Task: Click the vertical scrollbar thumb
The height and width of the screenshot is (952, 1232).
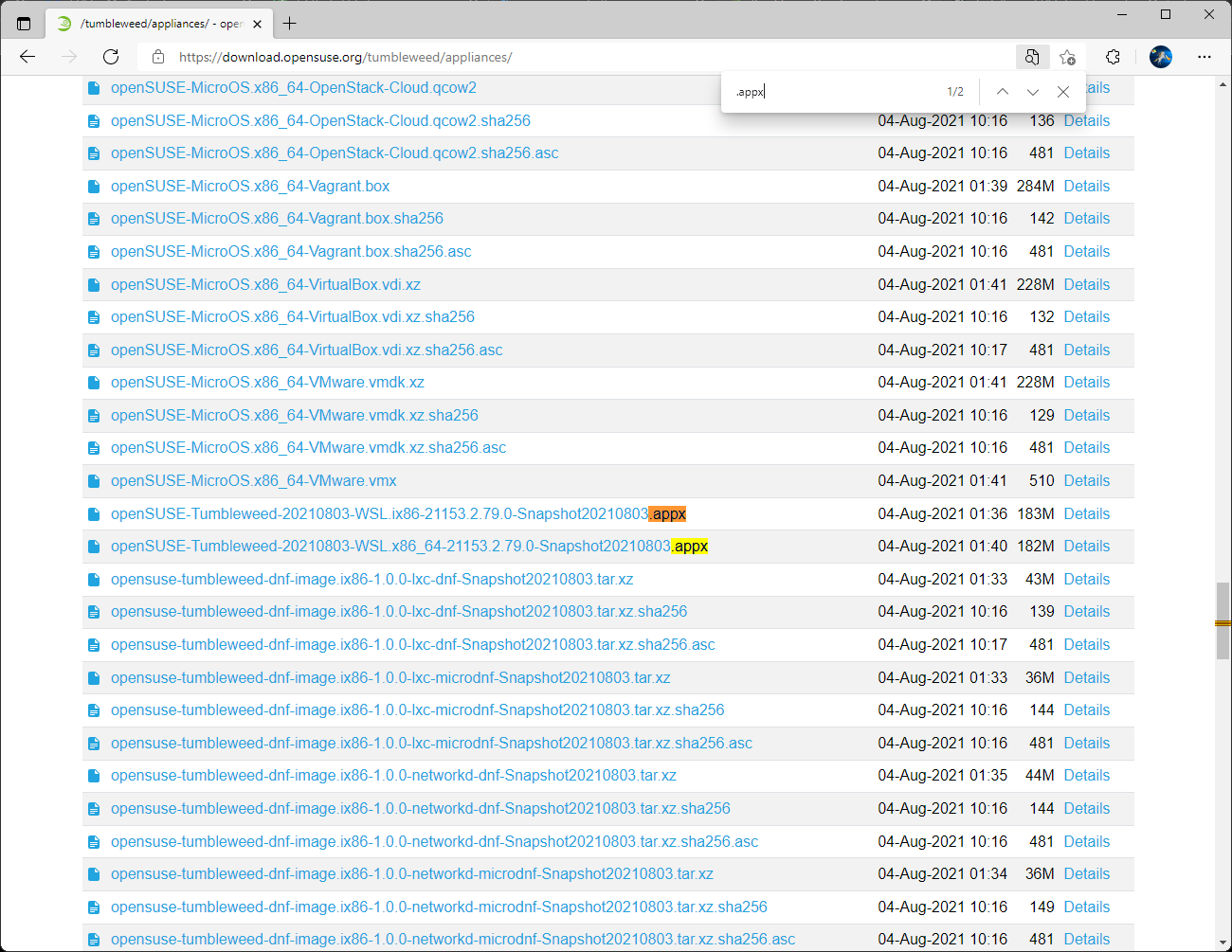Action: [1223, 620]
